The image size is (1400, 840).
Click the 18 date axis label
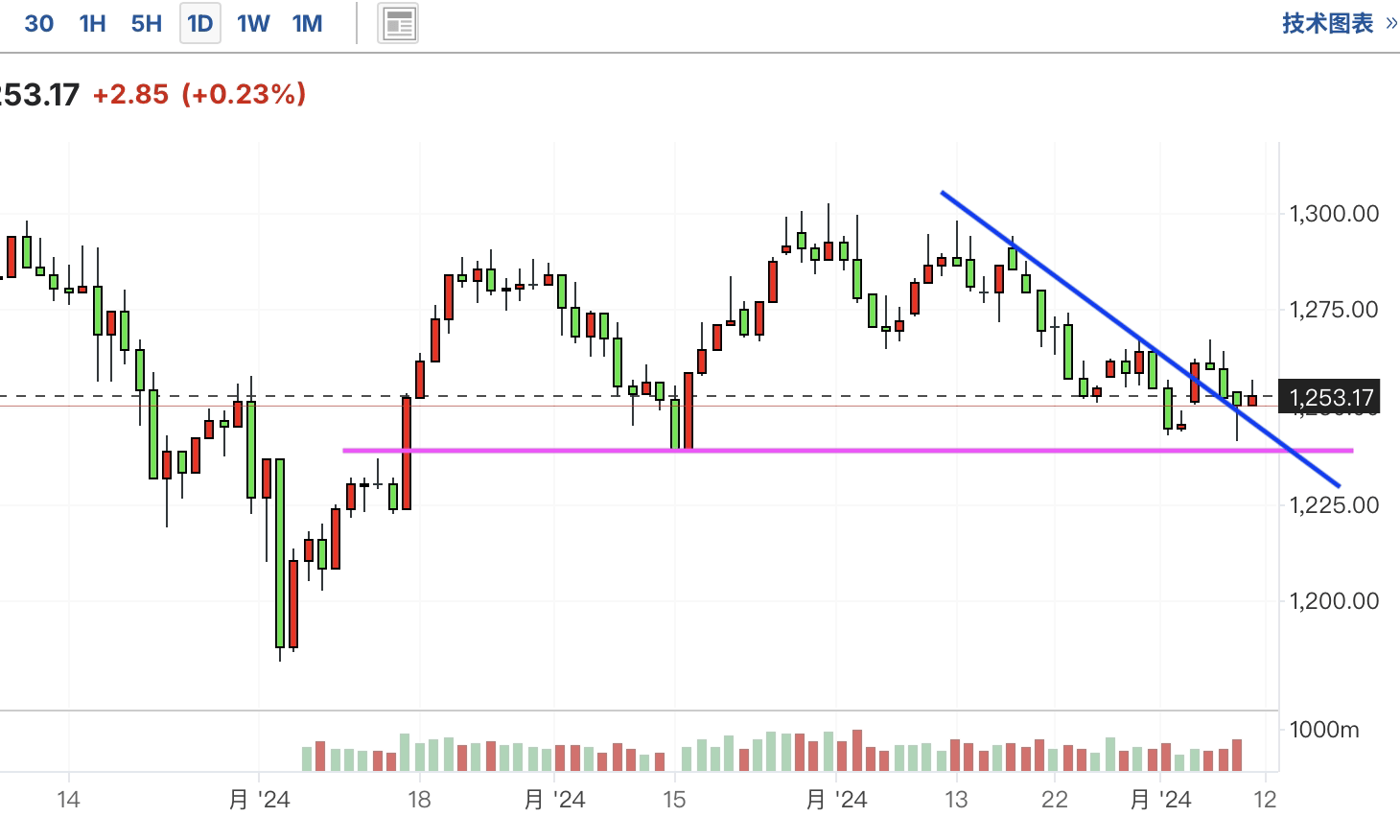419,799
